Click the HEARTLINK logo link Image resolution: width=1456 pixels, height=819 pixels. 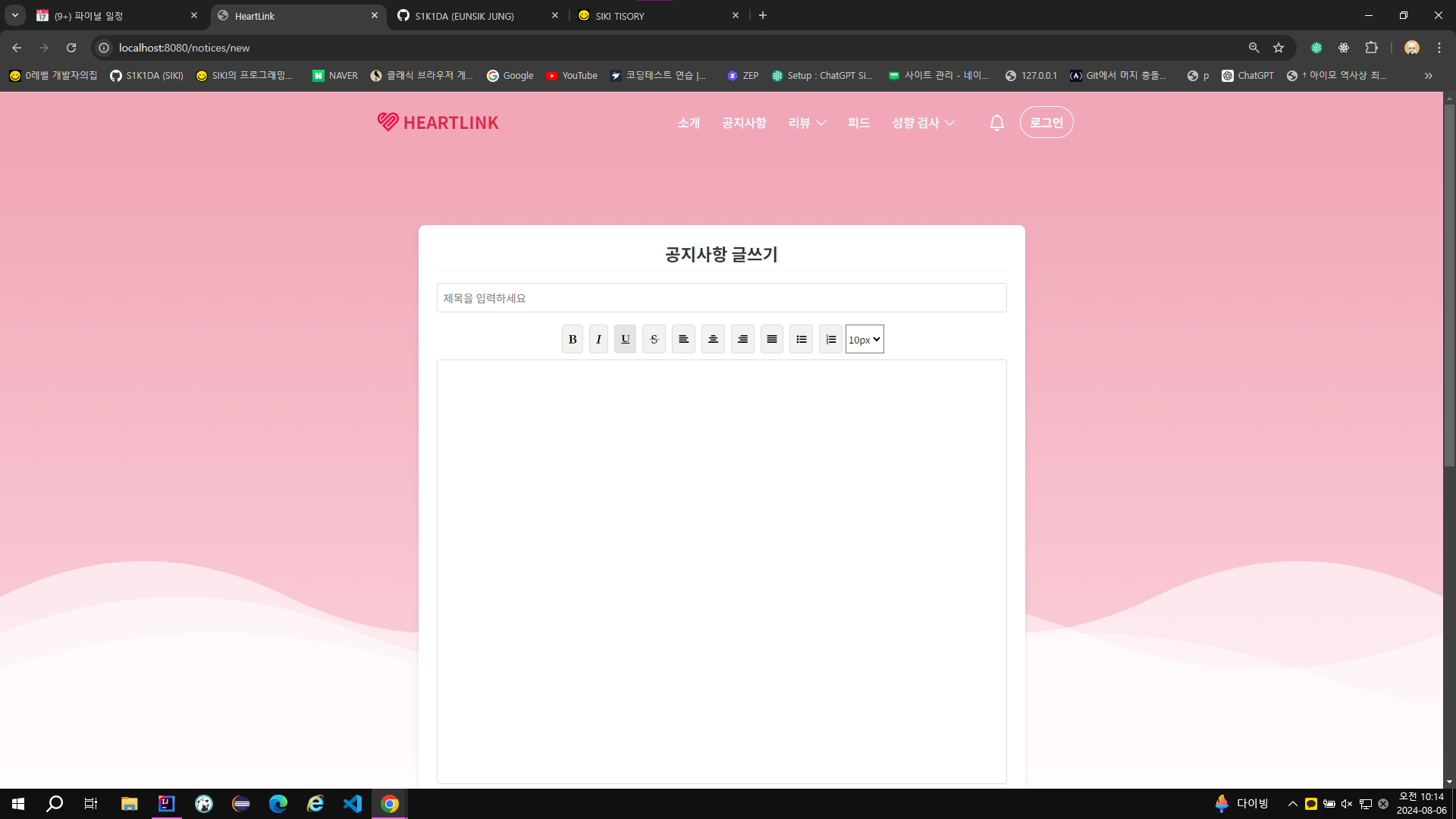(x=438, y=123)
